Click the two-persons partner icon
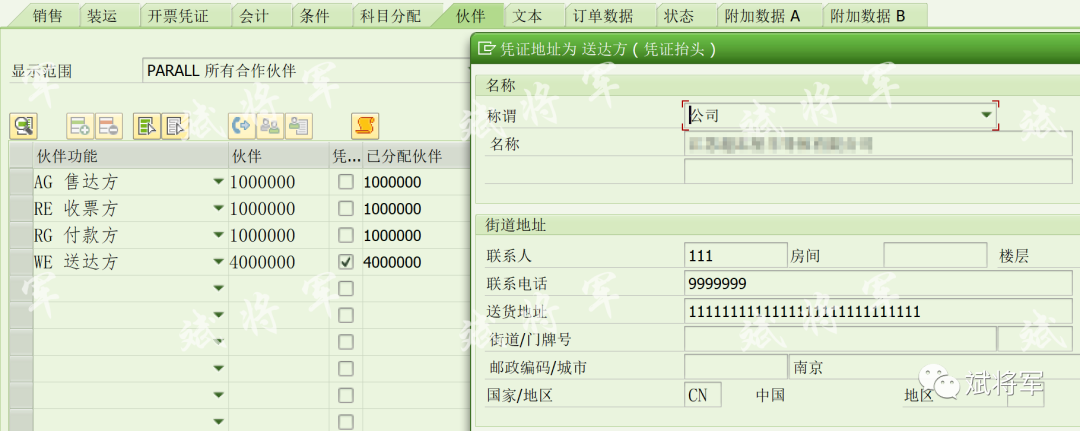1080x431 pixels. pyautogui.click(x=270, y=125)
